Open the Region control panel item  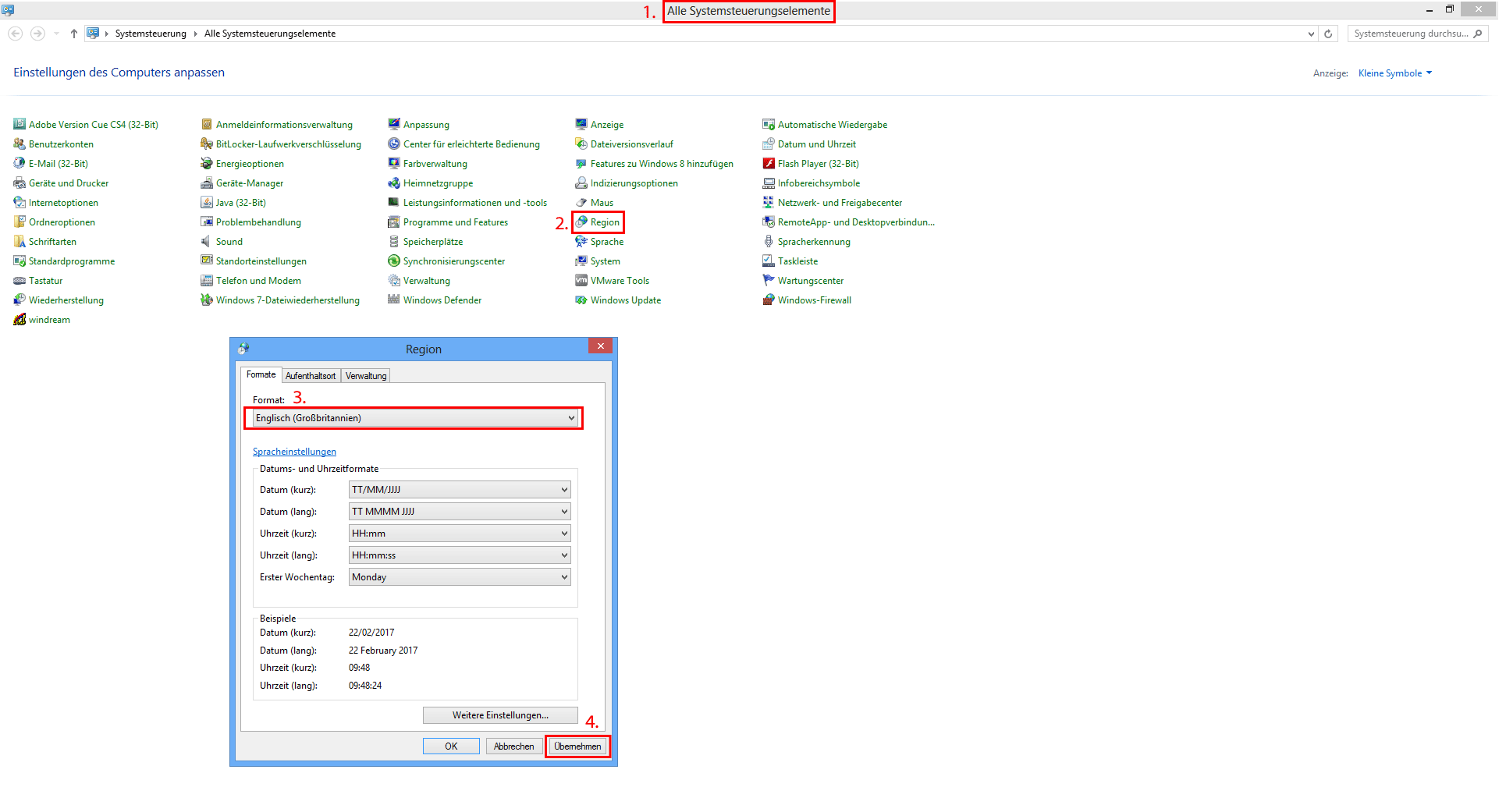[604, 222]
